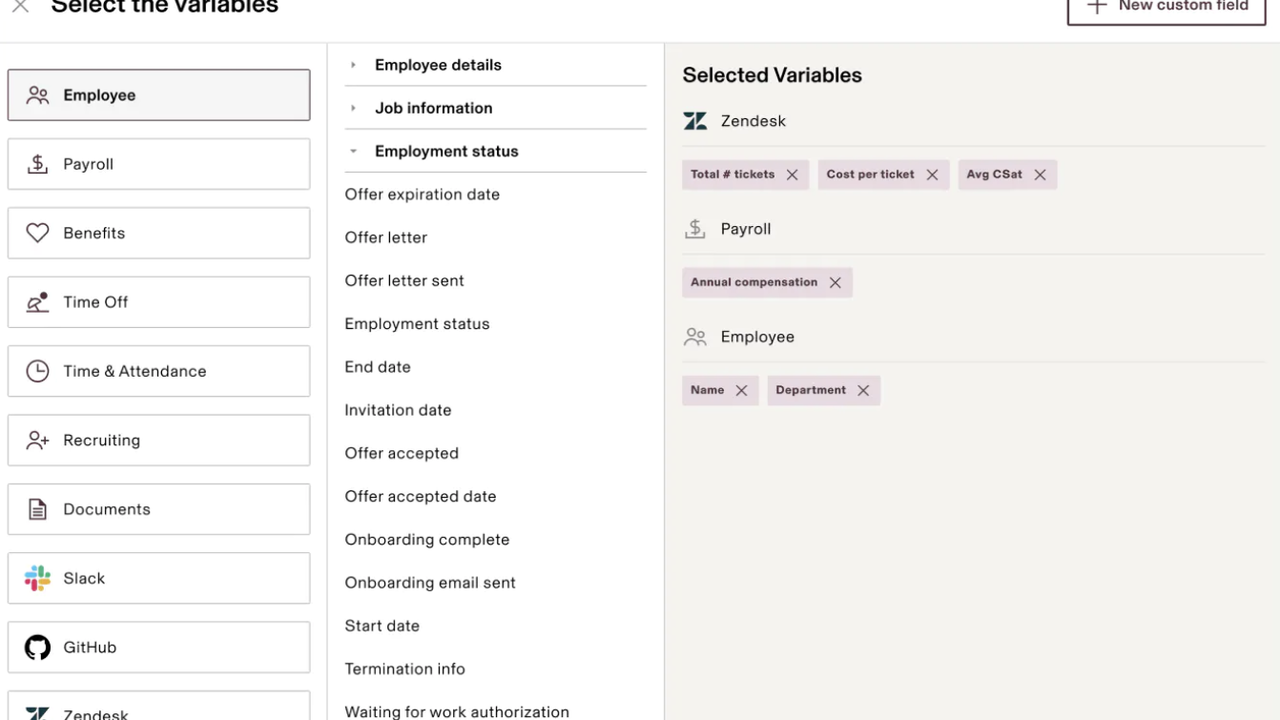This screenshot has width=1280, height=720.
Task: Click the GitHub sidebar icon
Action: [x=37, y=647]
